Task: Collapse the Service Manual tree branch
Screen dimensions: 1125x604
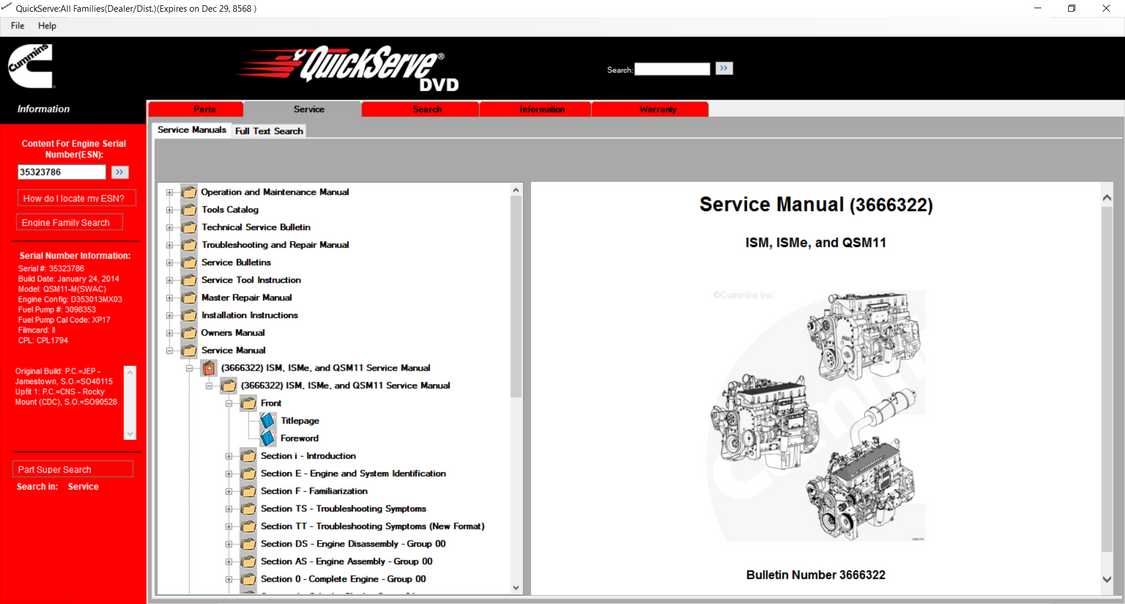Action: 169,349
